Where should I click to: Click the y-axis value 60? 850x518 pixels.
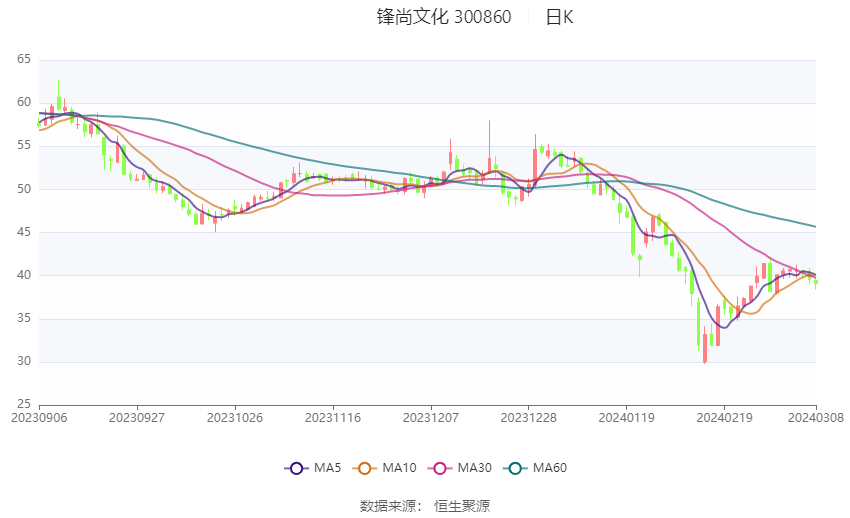(x=24, y=102)
